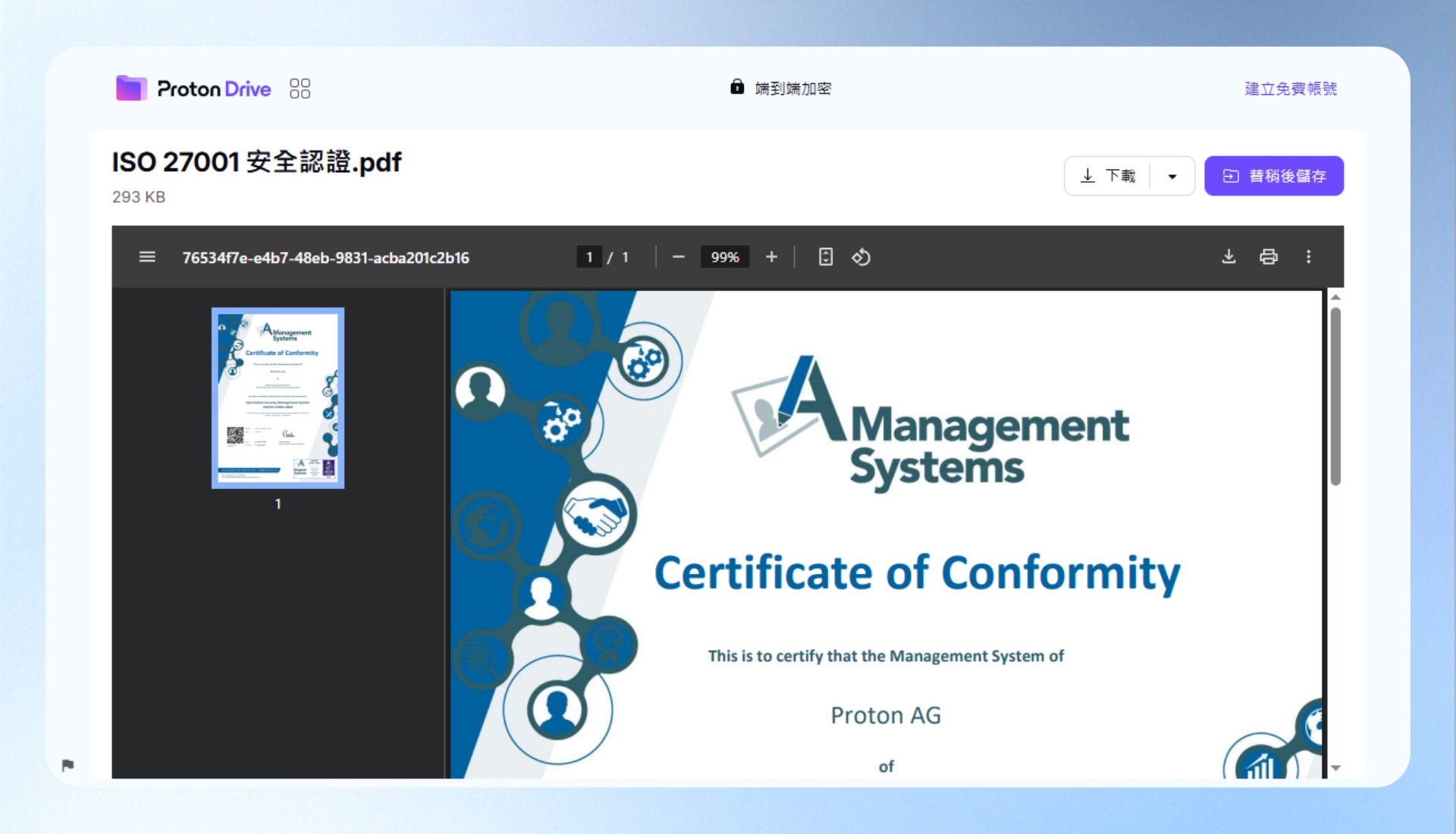
Task: Open the PDF viewer more actions menu
Action: [1308, 257]
